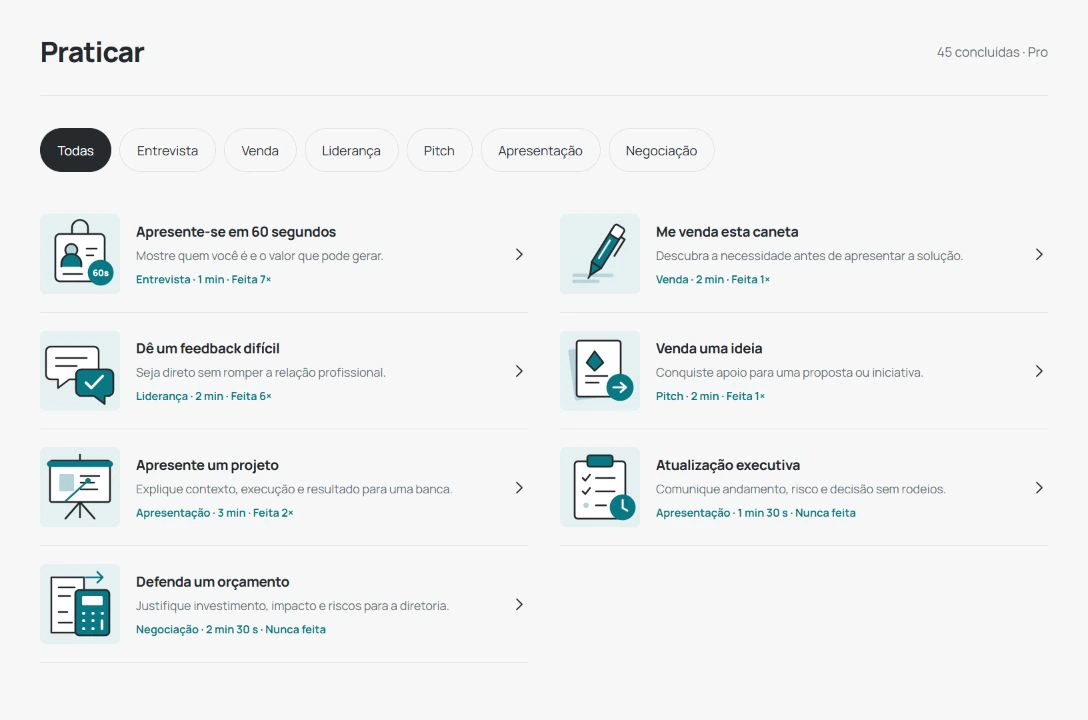This screenshot has height=720, width=1088.
Task: Open the Defenda um orçamento title
Action: click(x=212, y=582)
